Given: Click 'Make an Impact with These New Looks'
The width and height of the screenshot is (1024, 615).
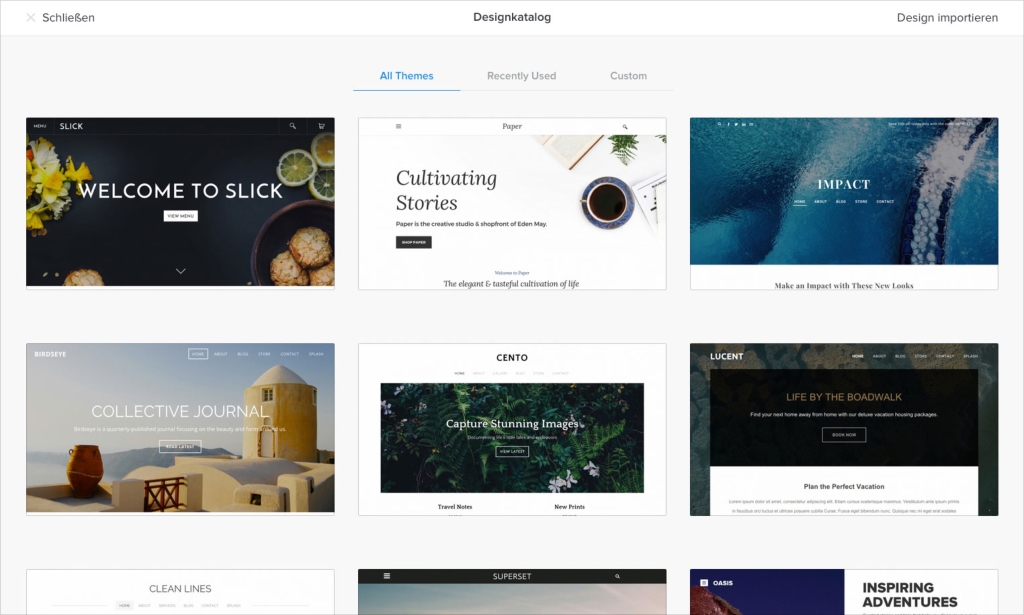Looking at the screenshot, I should tap(844, 285).
